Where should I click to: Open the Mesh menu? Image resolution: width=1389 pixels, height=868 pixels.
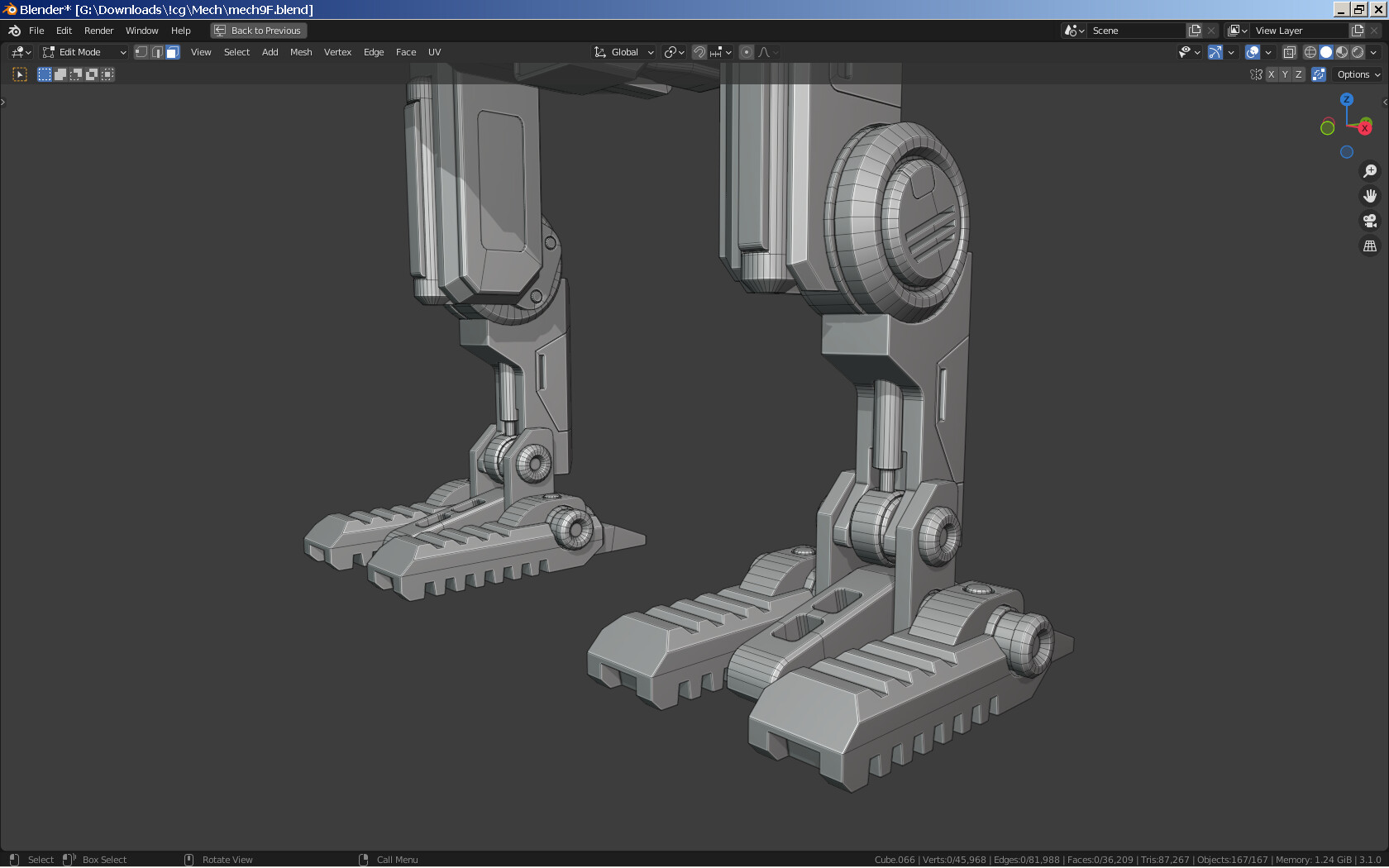point(301,51)
